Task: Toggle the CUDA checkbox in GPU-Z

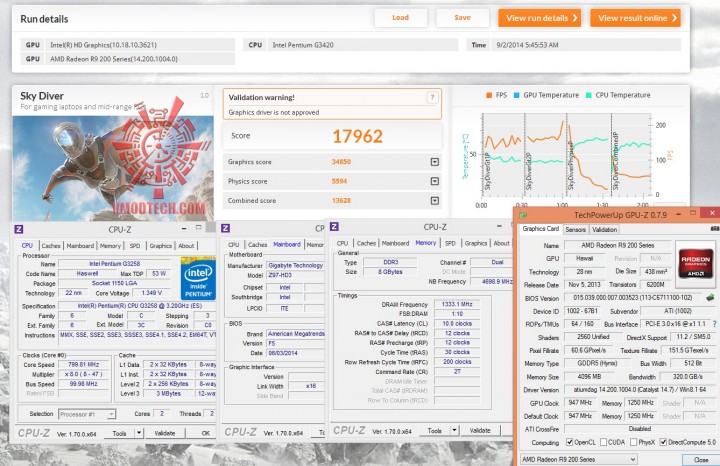Action: pyautogui.click(x=603, y=442)
